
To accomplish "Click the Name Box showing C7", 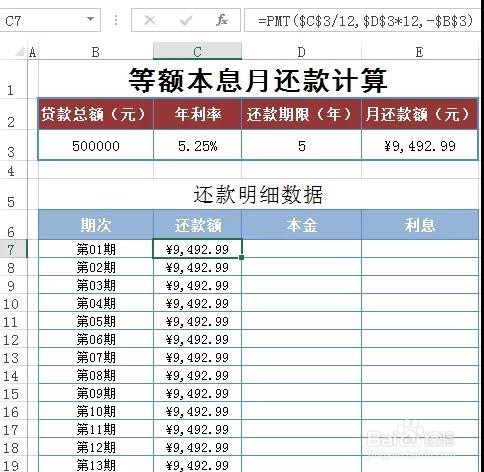I will (x=49, y=21).
